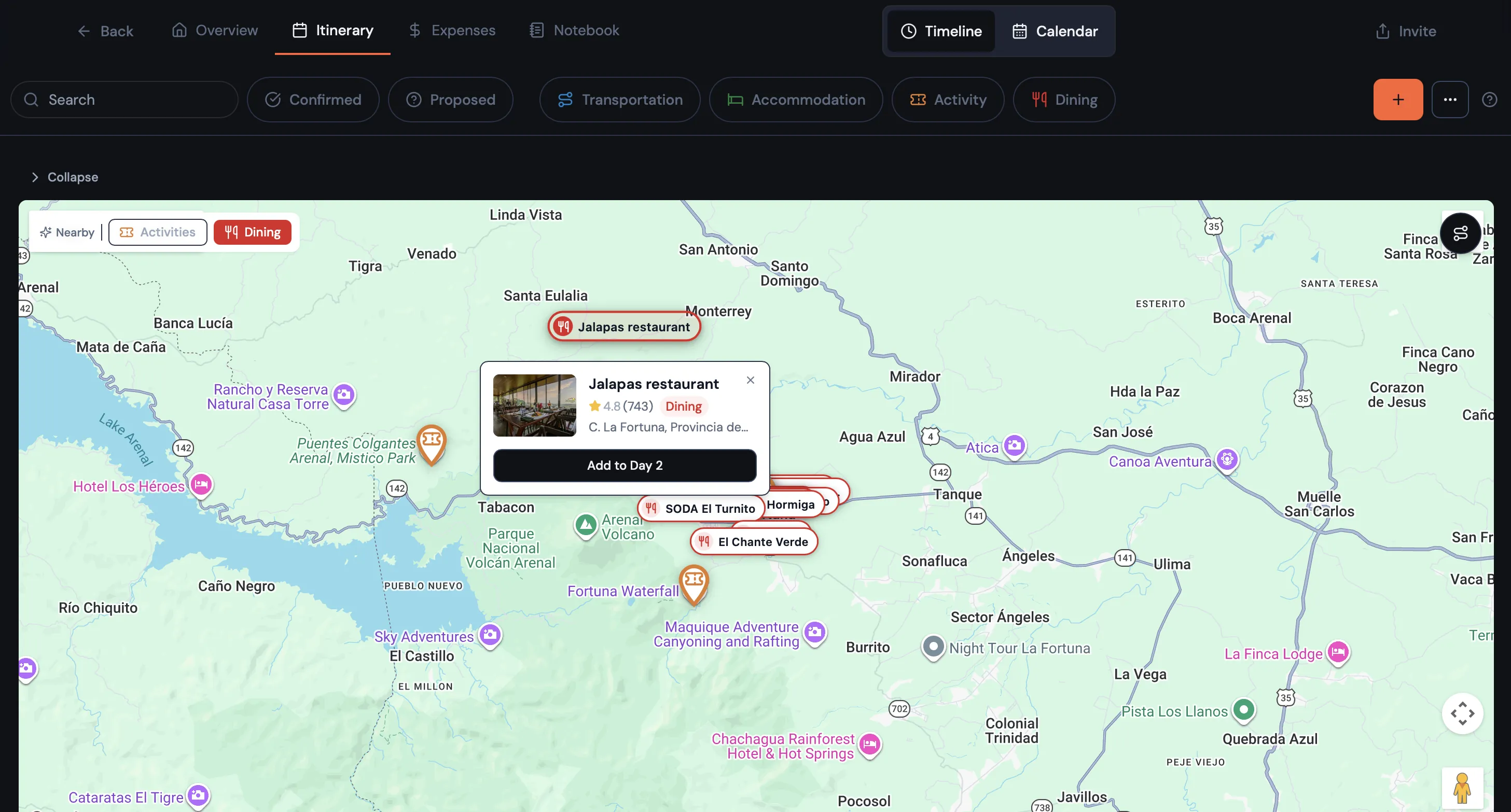
Task: Focus the Search input field
Action: click(x=124, y=100)
